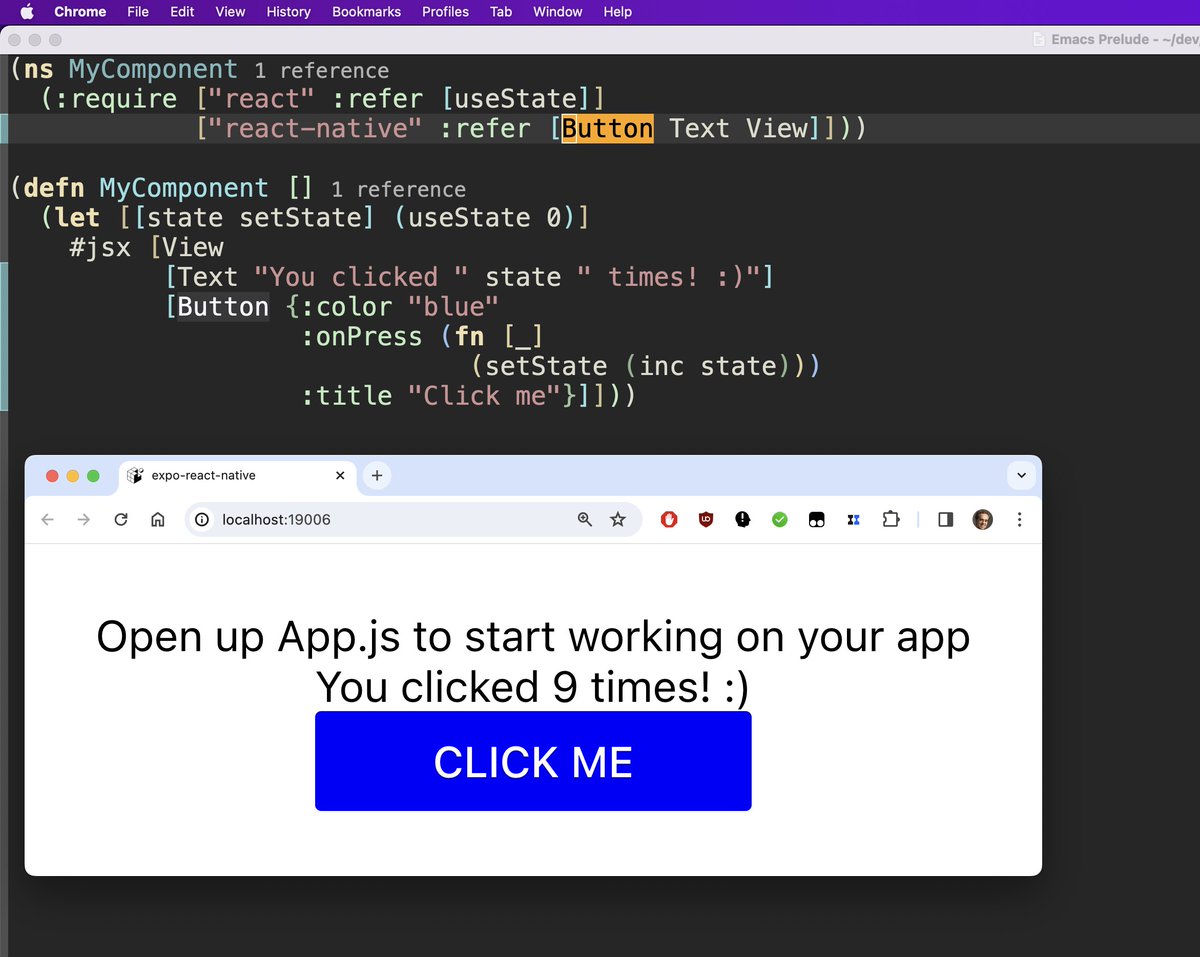The image size is (1200, 957).
Task: Click the browser back arrow
Action: (x=47, y=519)
